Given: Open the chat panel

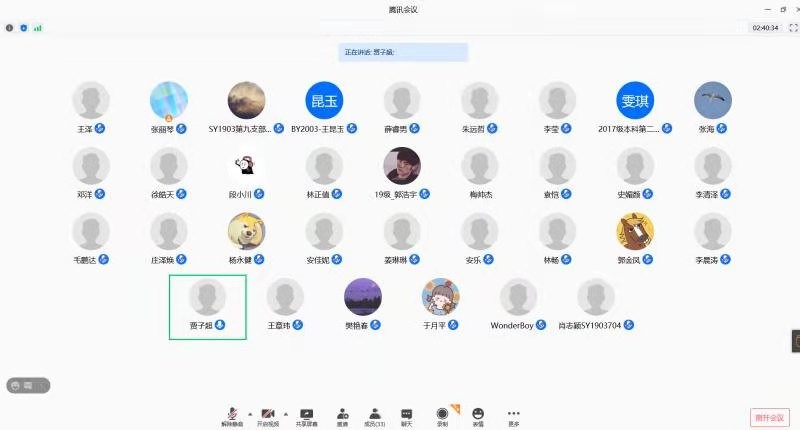Looking at the screenshot, I should [x=407, y=414].
